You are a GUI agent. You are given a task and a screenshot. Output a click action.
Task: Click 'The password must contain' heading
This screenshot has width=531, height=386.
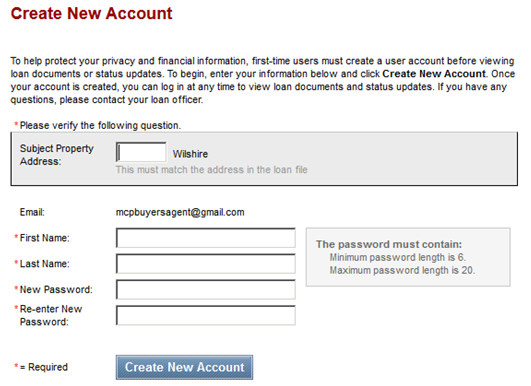[x=389, y=244]
